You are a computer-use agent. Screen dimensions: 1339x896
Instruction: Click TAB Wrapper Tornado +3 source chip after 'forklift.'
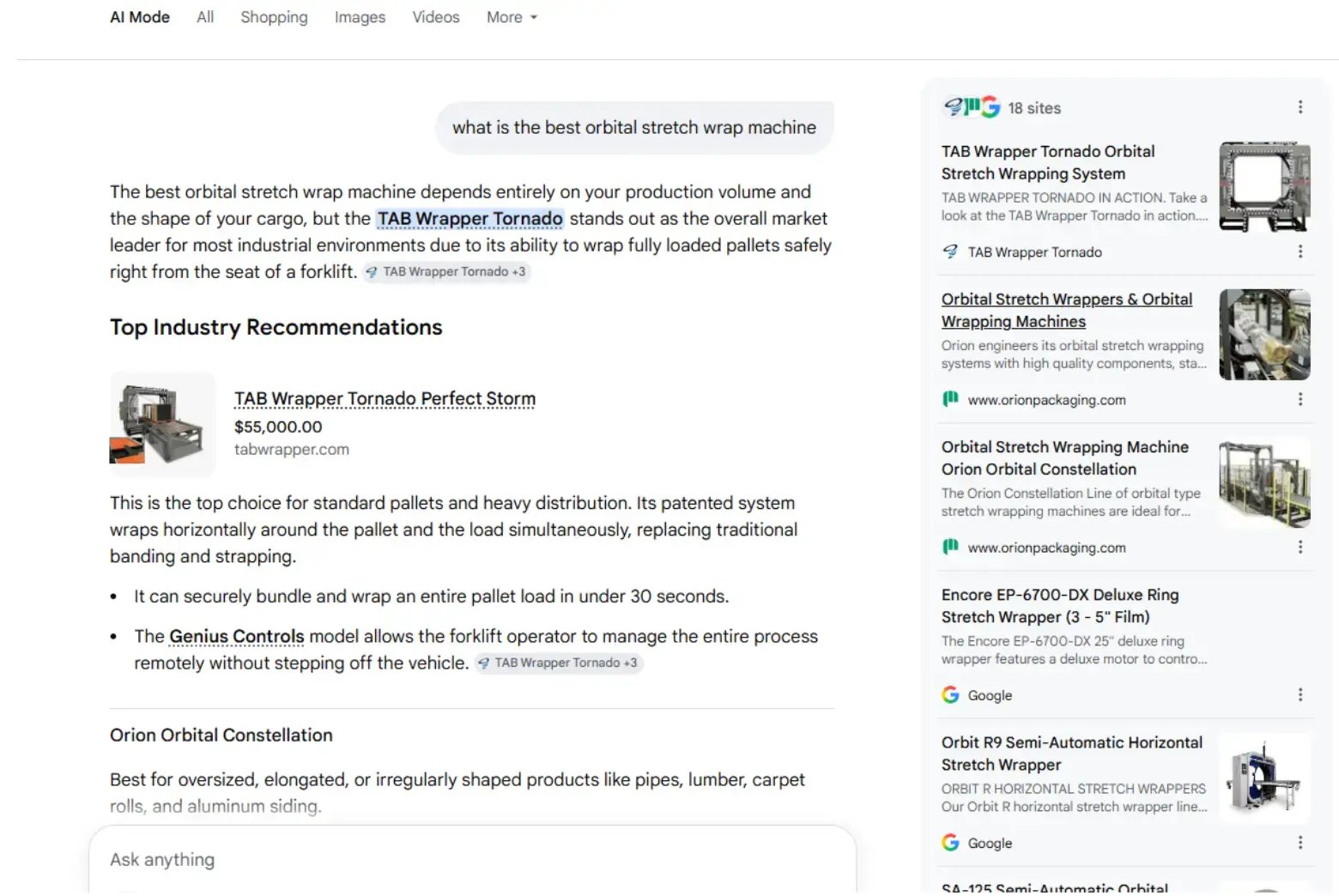tap(446, 272)
